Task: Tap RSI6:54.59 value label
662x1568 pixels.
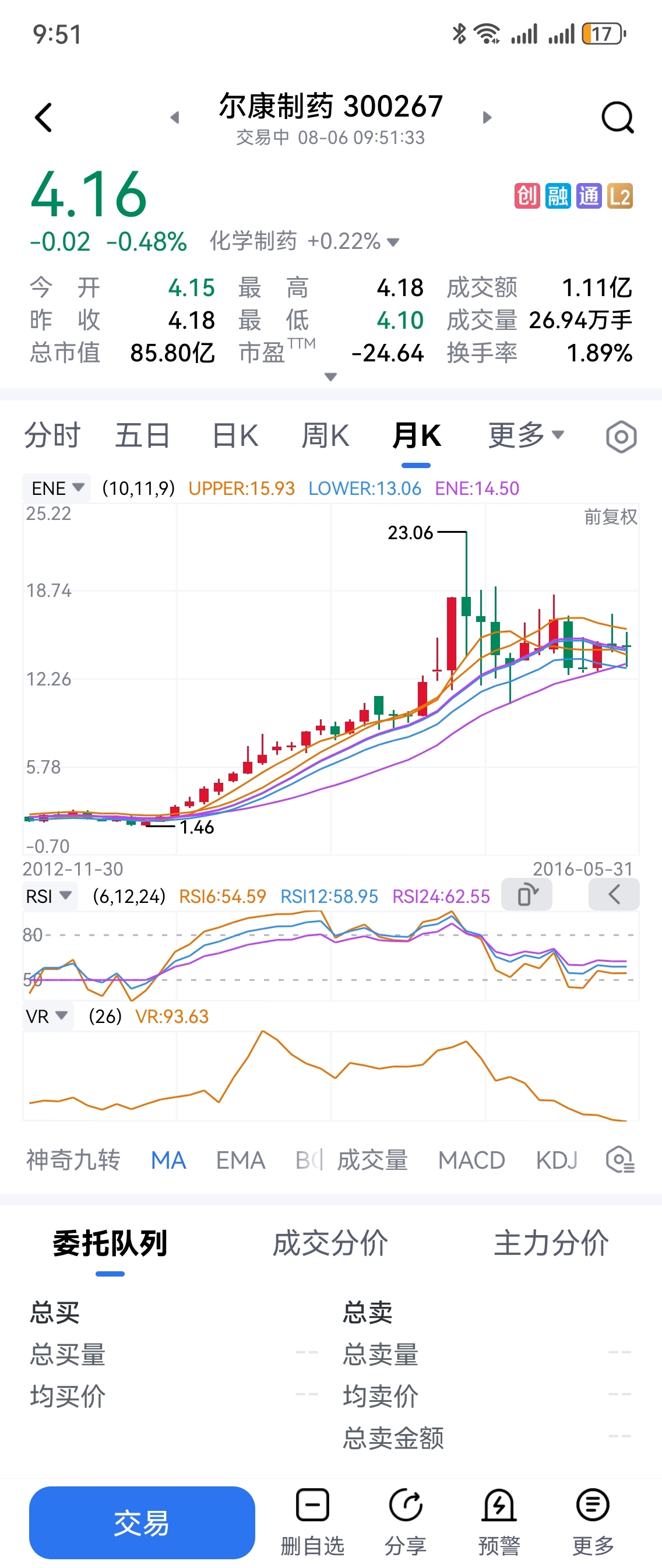Action: click(223, 896)
